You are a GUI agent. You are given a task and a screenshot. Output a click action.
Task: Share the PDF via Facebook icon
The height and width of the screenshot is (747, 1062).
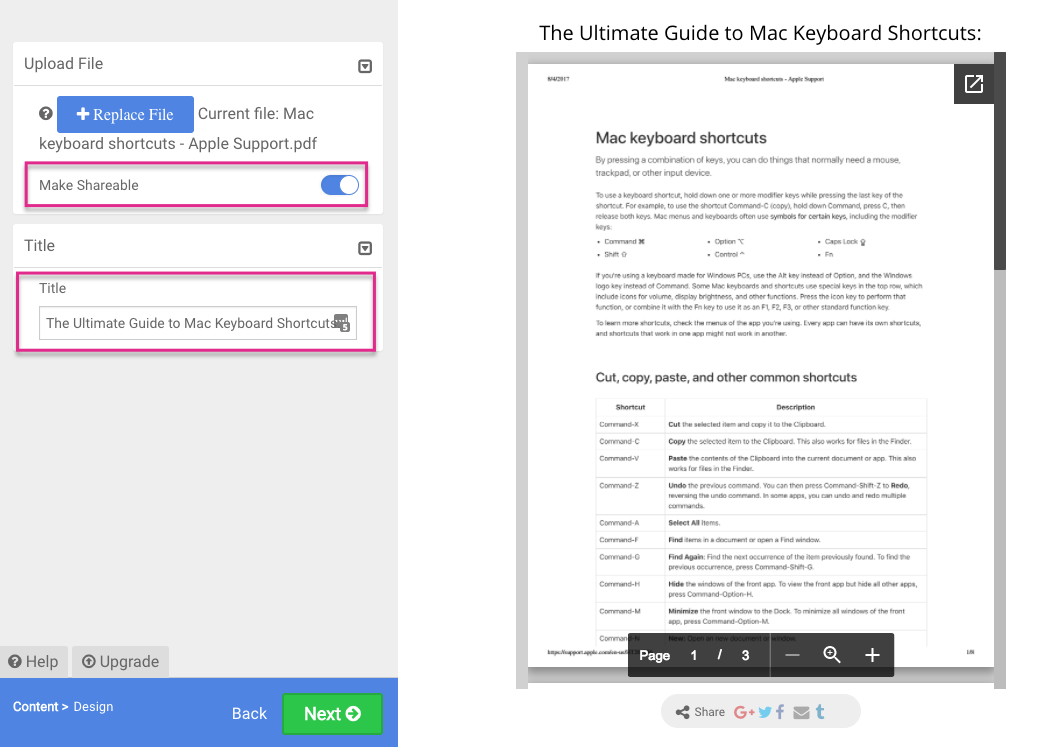780,712
